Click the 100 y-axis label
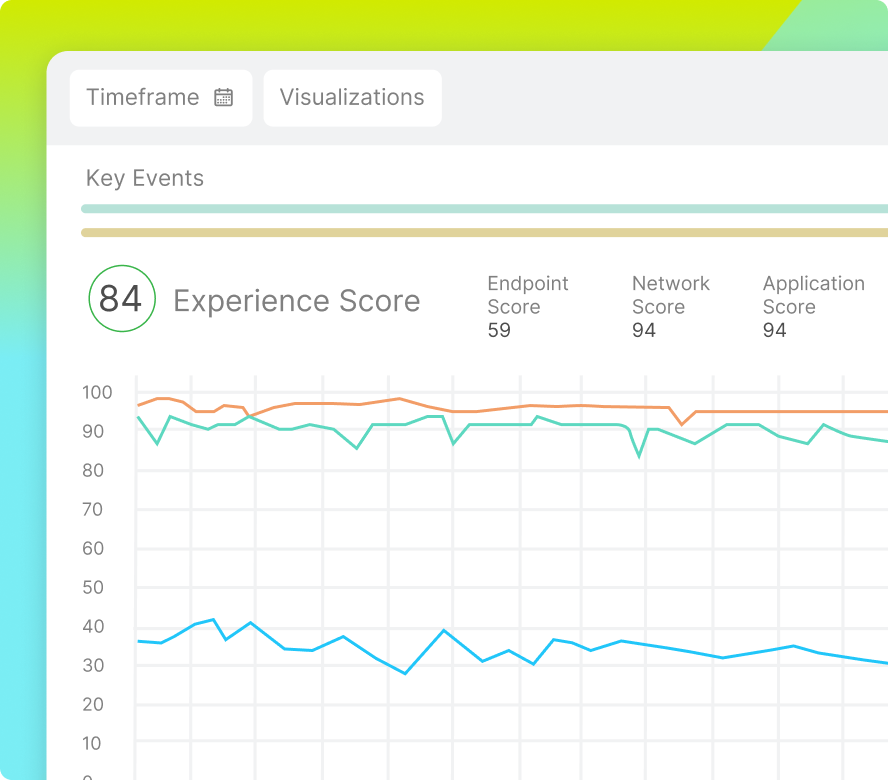 (97, 393)
